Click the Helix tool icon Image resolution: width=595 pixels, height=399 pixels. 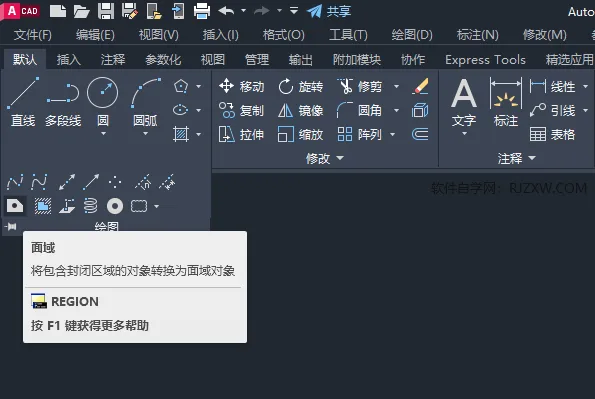tap(90, 206)
